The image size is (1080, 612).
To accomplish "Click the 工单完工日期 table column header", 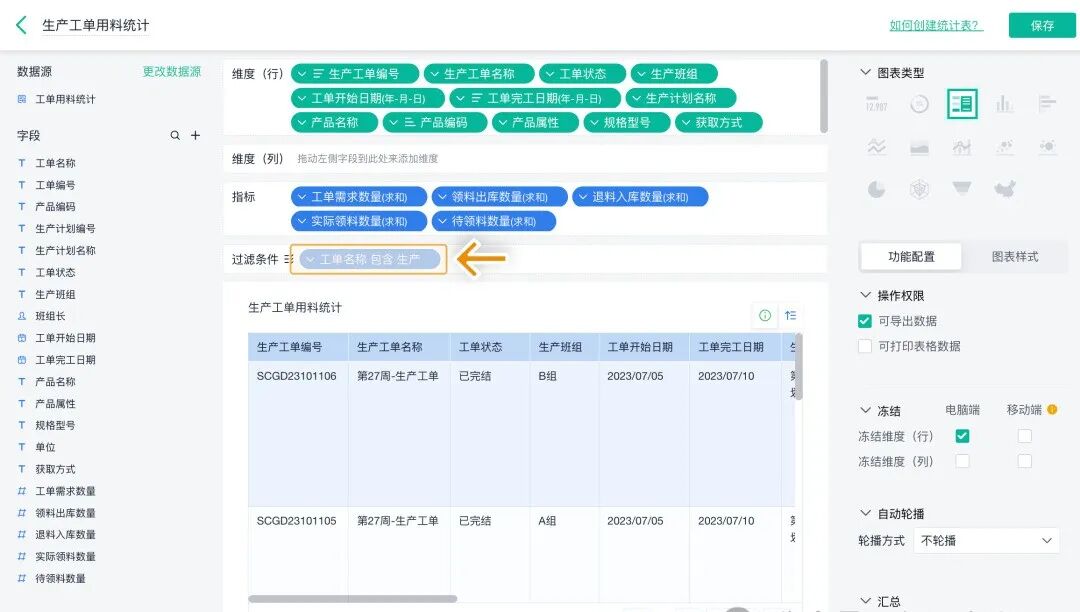I will click(735, 347).
